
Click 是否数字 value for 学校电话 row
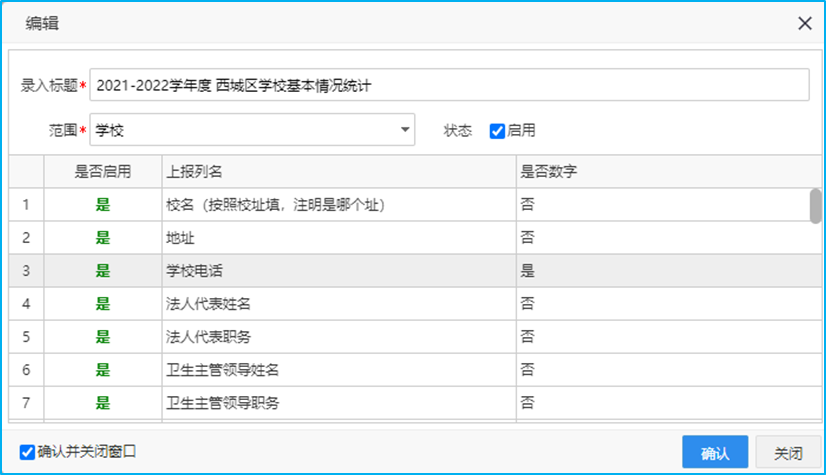click(x=660, y=271)
